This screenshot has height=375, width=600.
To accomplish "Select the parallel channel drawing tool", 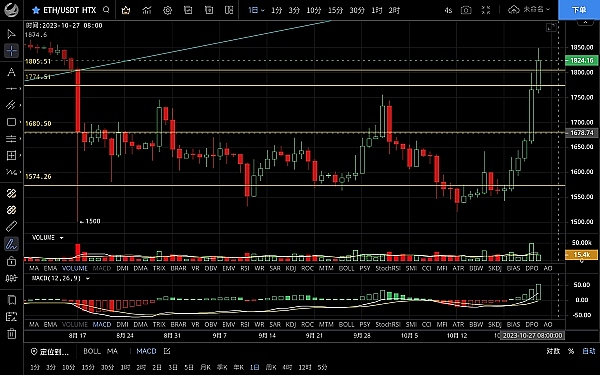I will [x=11, y=105].
